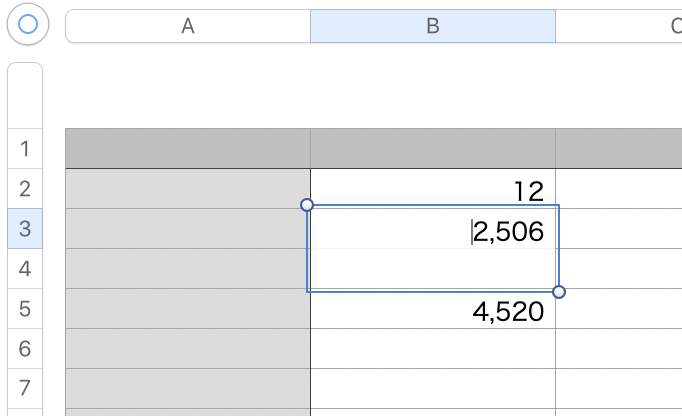
Task: Select row 5 header
Action: click(25, 309)
